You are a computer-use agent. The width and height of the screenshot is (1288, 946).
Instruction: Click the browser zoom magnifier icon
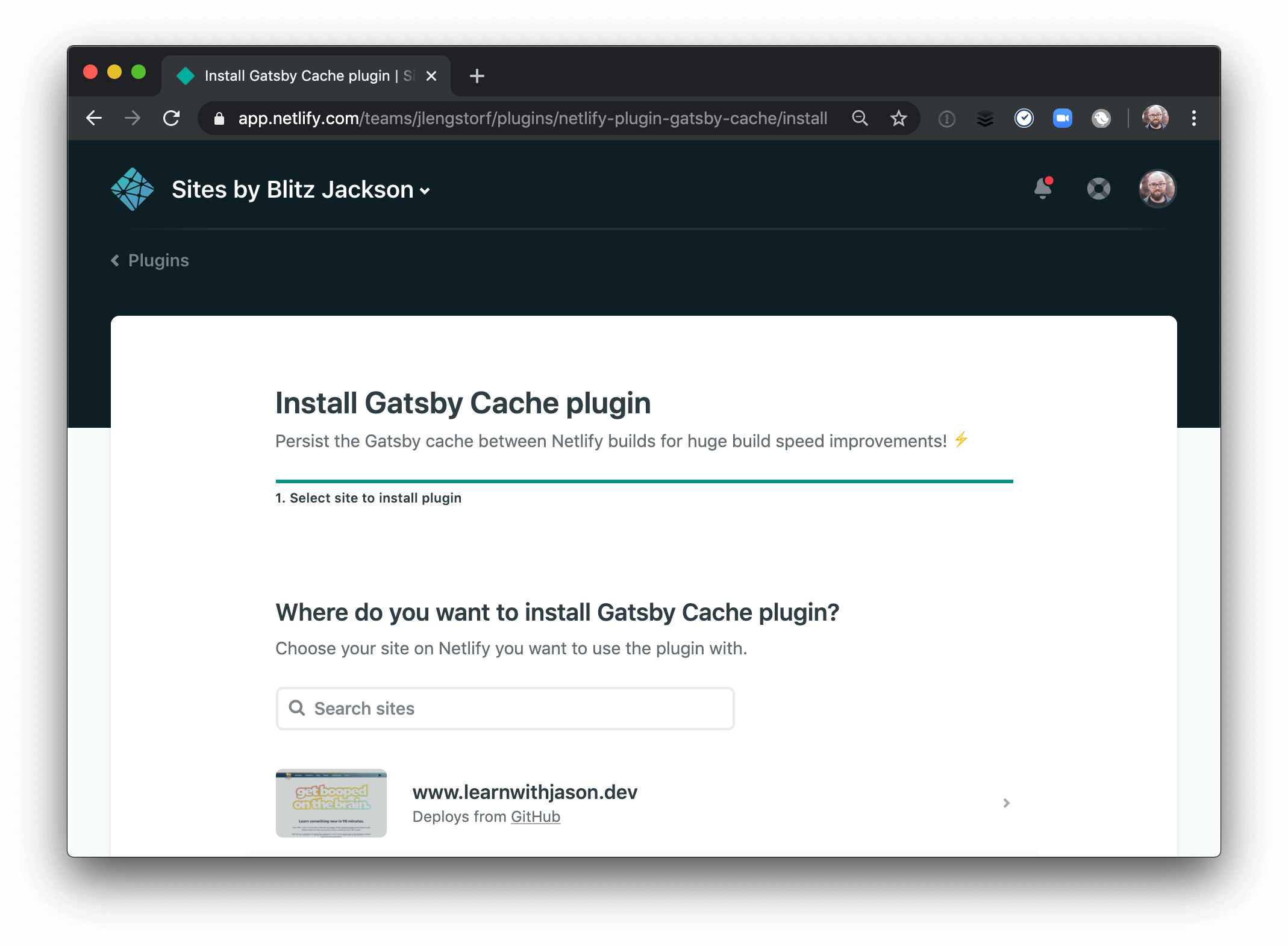(x=860, y=118)
